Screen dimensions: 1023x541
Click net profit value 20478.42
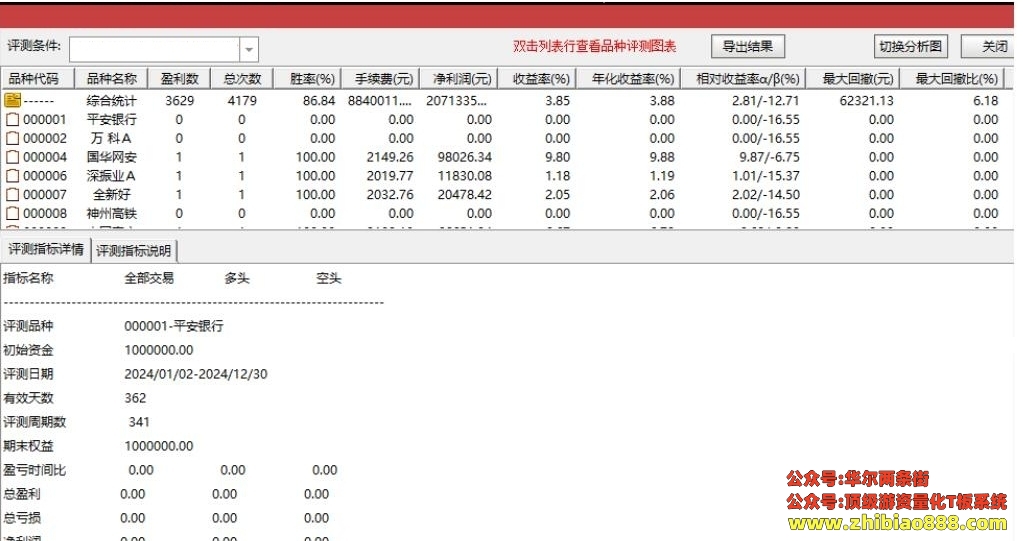[465, 194]
